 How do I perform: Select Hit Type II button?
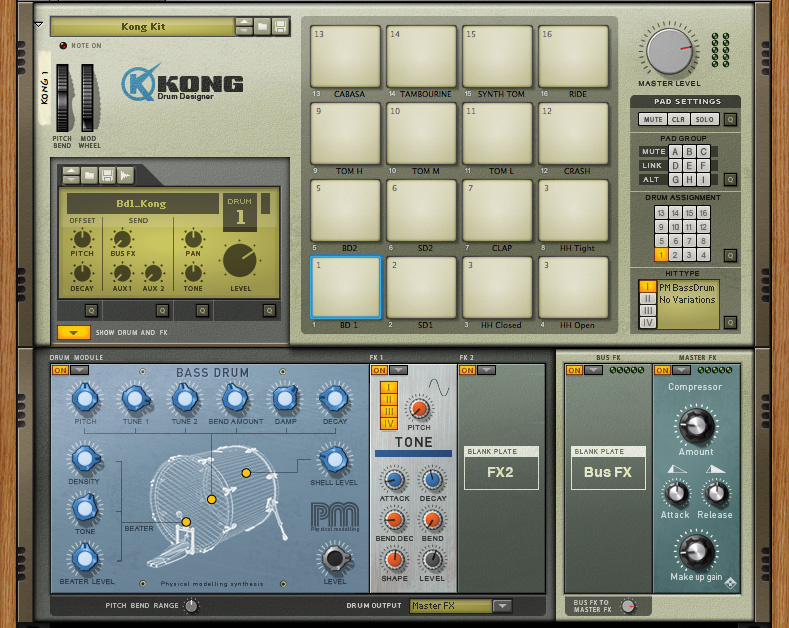tap(648, 299)
